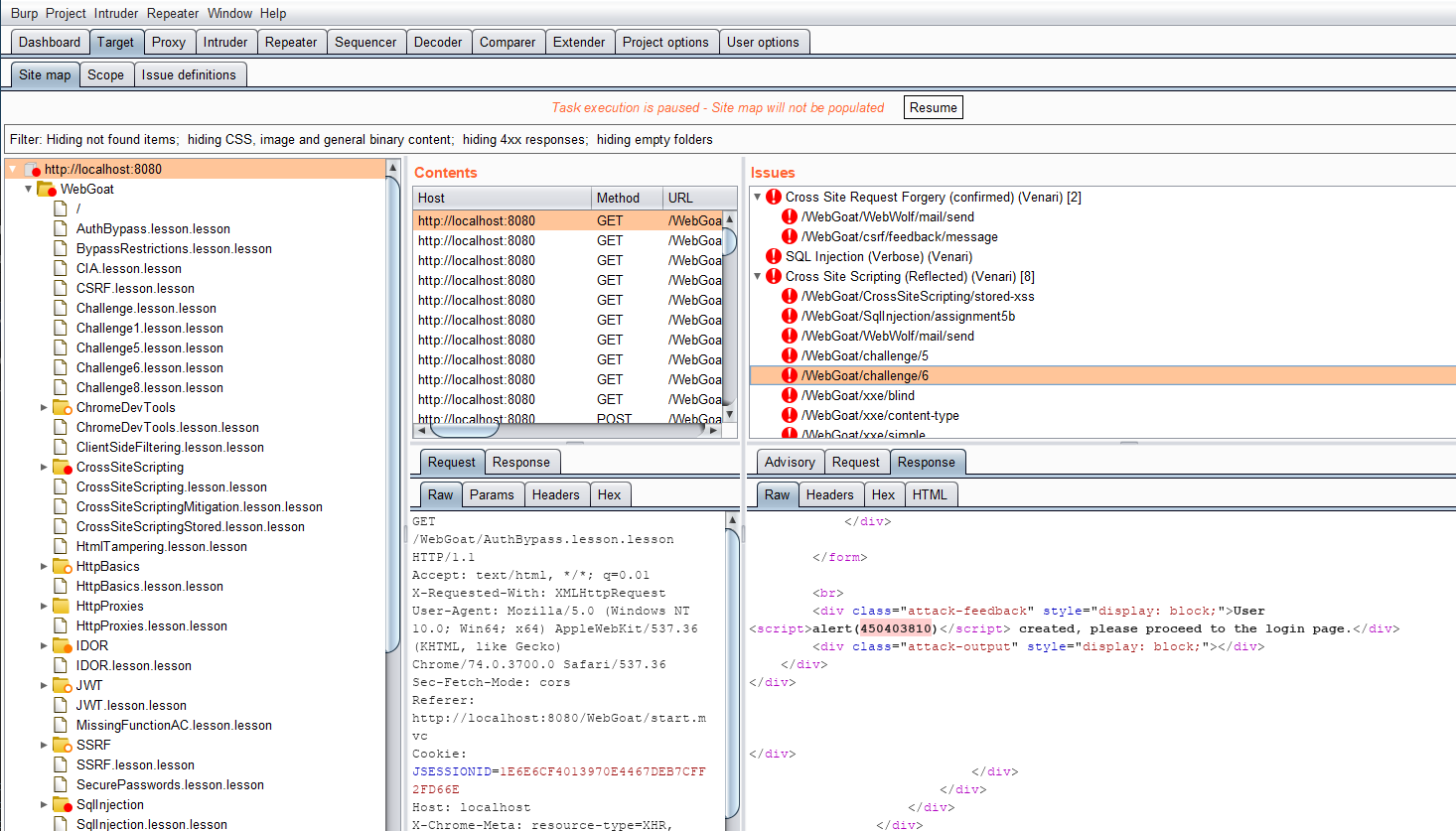Click the site map tree scroll up arrow

[x=392, y=167]
